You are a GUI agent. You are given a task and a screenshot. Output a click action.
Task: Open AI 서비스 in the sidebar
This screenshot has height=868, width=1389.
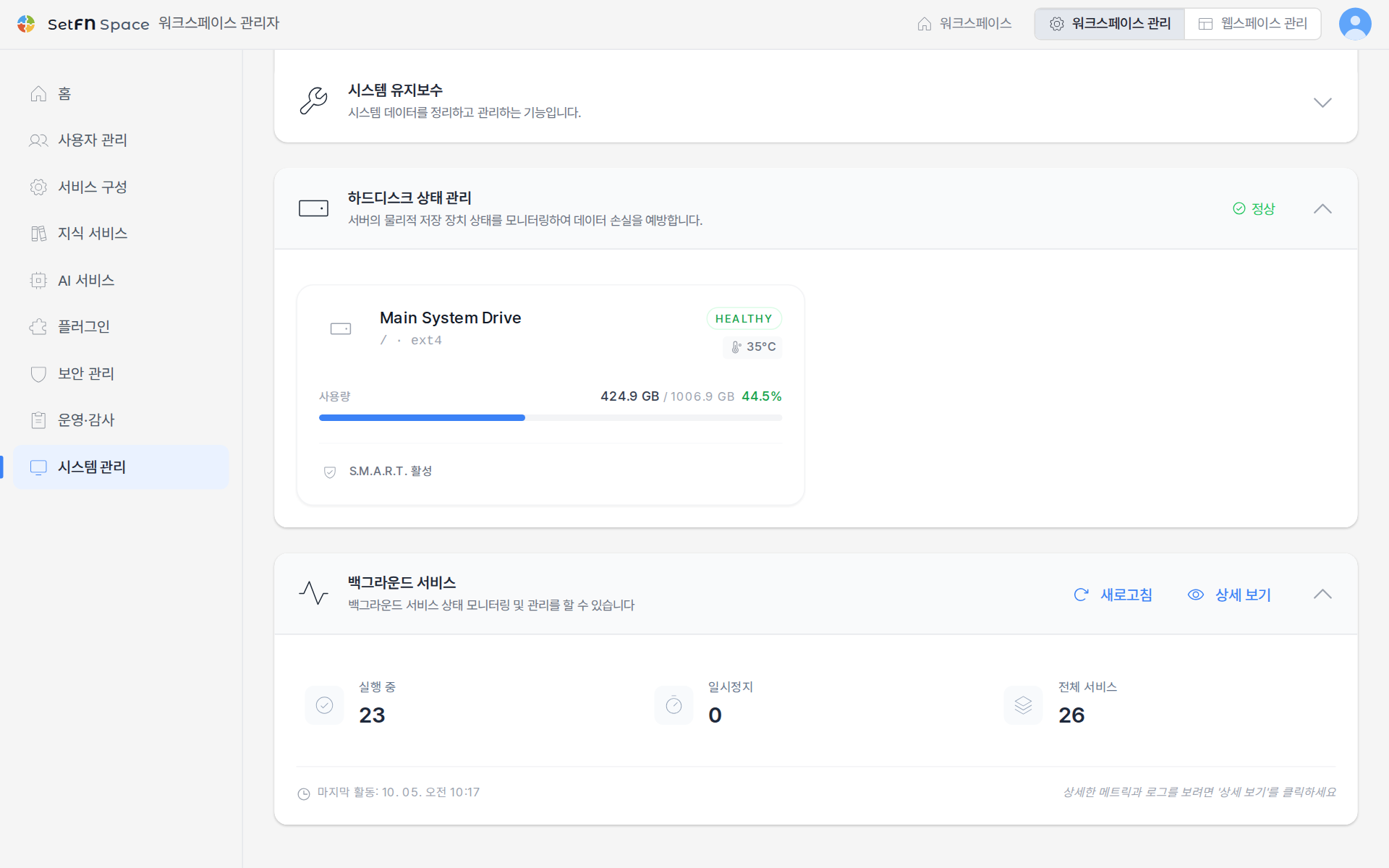[x=121, y=280]
